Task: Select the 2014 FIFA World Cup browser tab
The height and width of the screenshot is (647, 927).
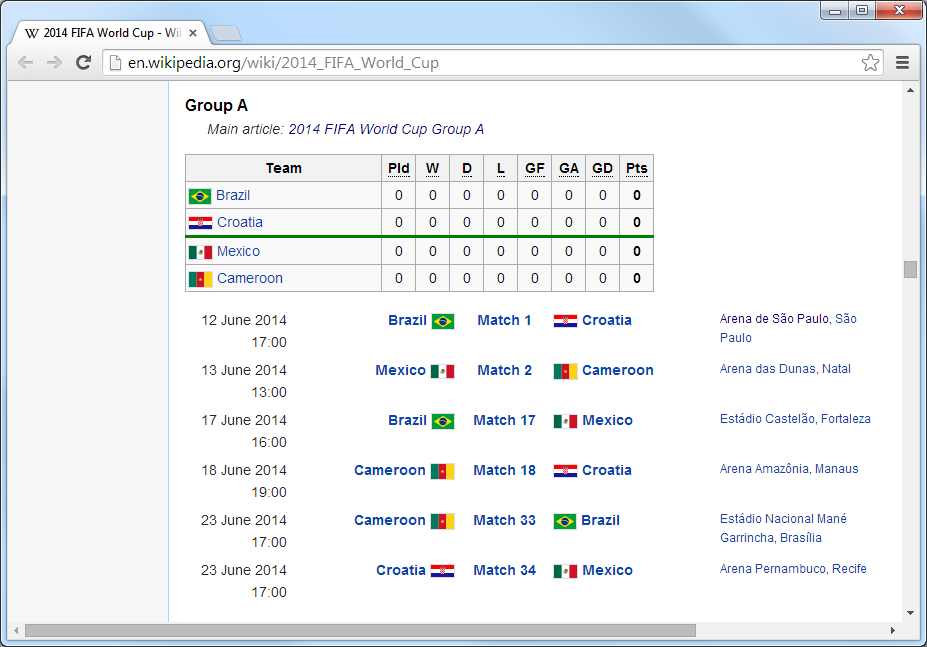Action: pos(109,33)
